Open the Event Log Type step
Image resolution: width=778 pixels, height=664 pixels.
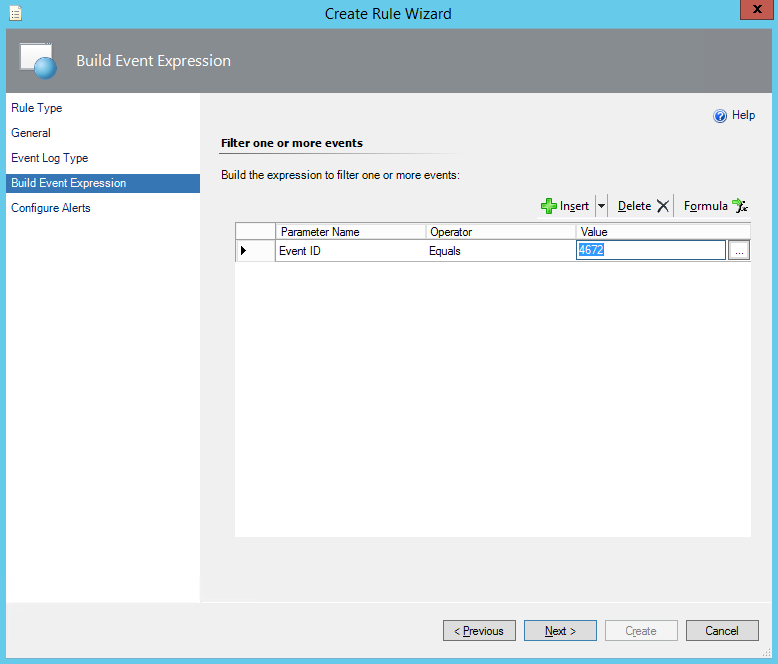click(x=50, y=158)
